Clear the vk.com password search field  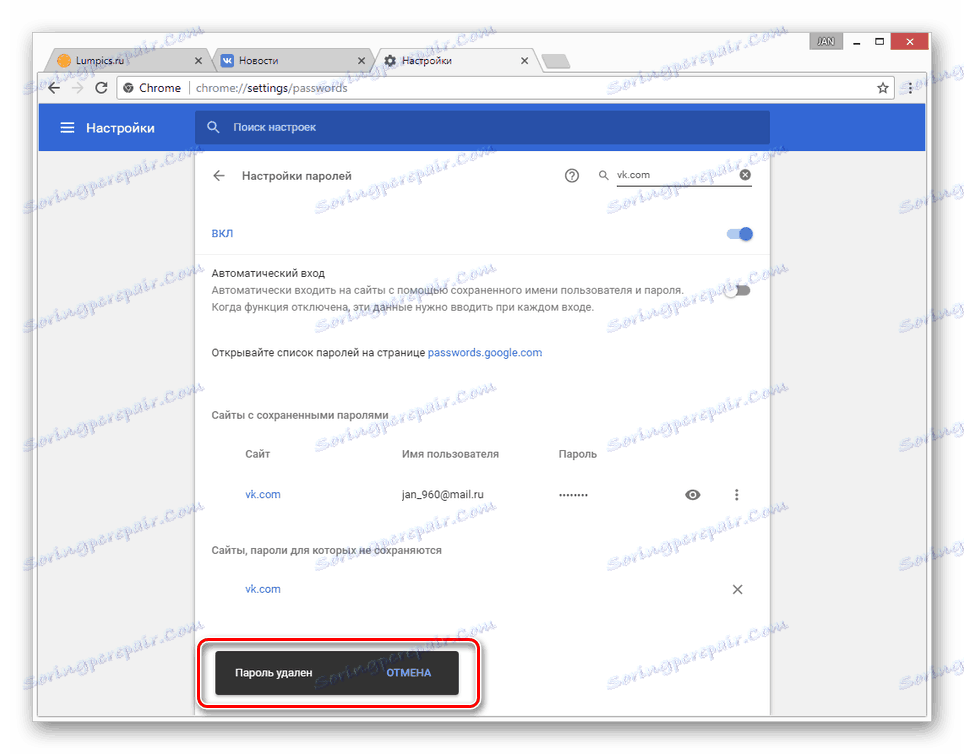click(x=745, y=175)
